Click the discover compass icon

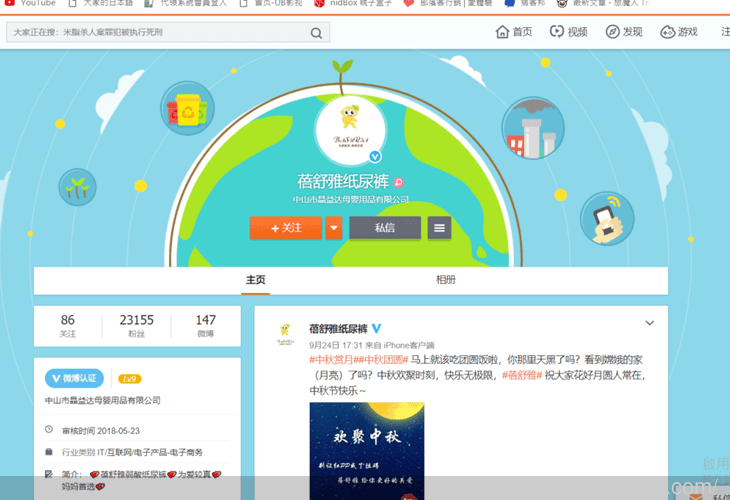(612, 32)
